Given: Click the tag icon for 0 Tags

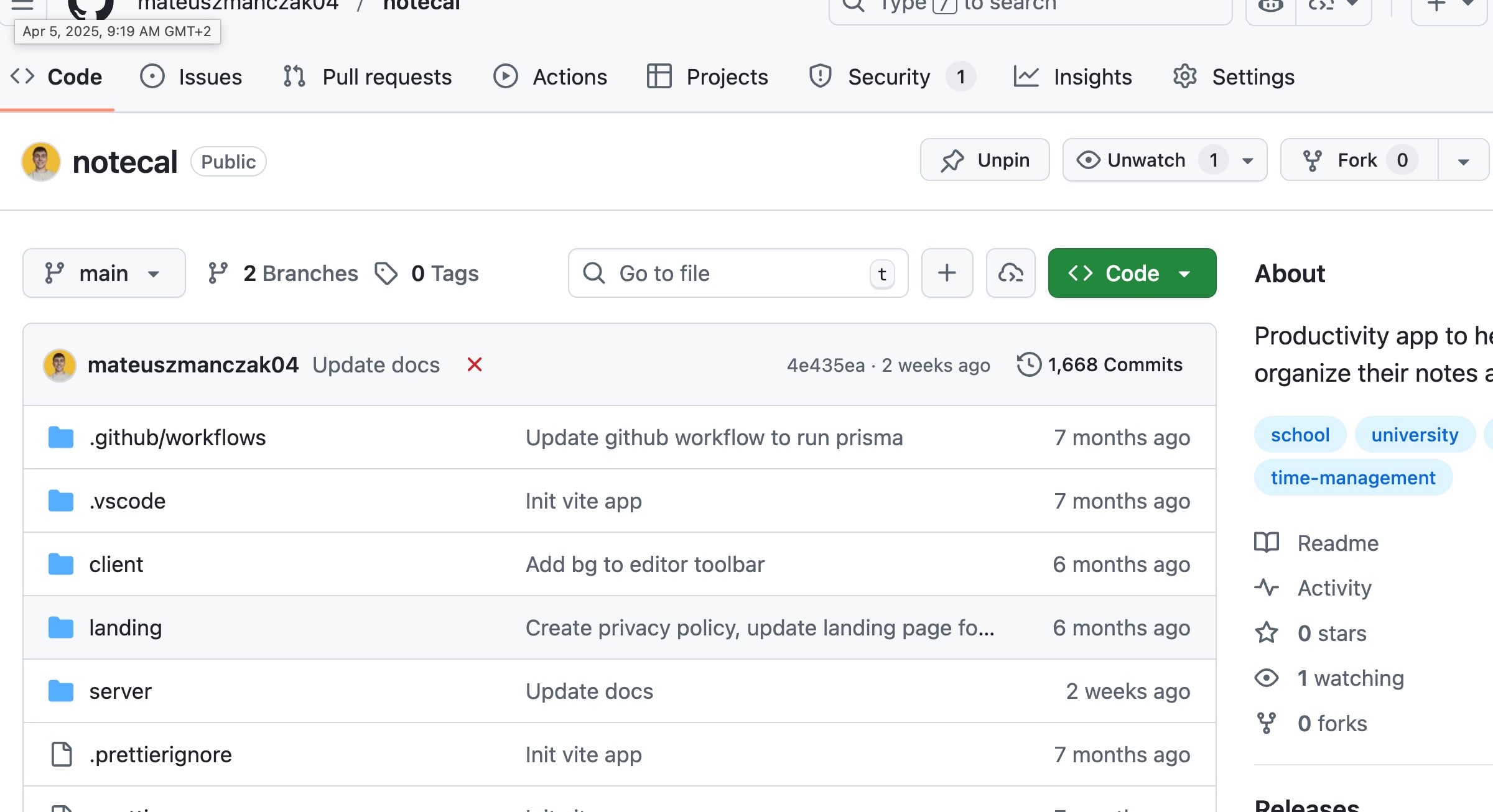Looking at the screenshot, I should [x=386, y=273].
